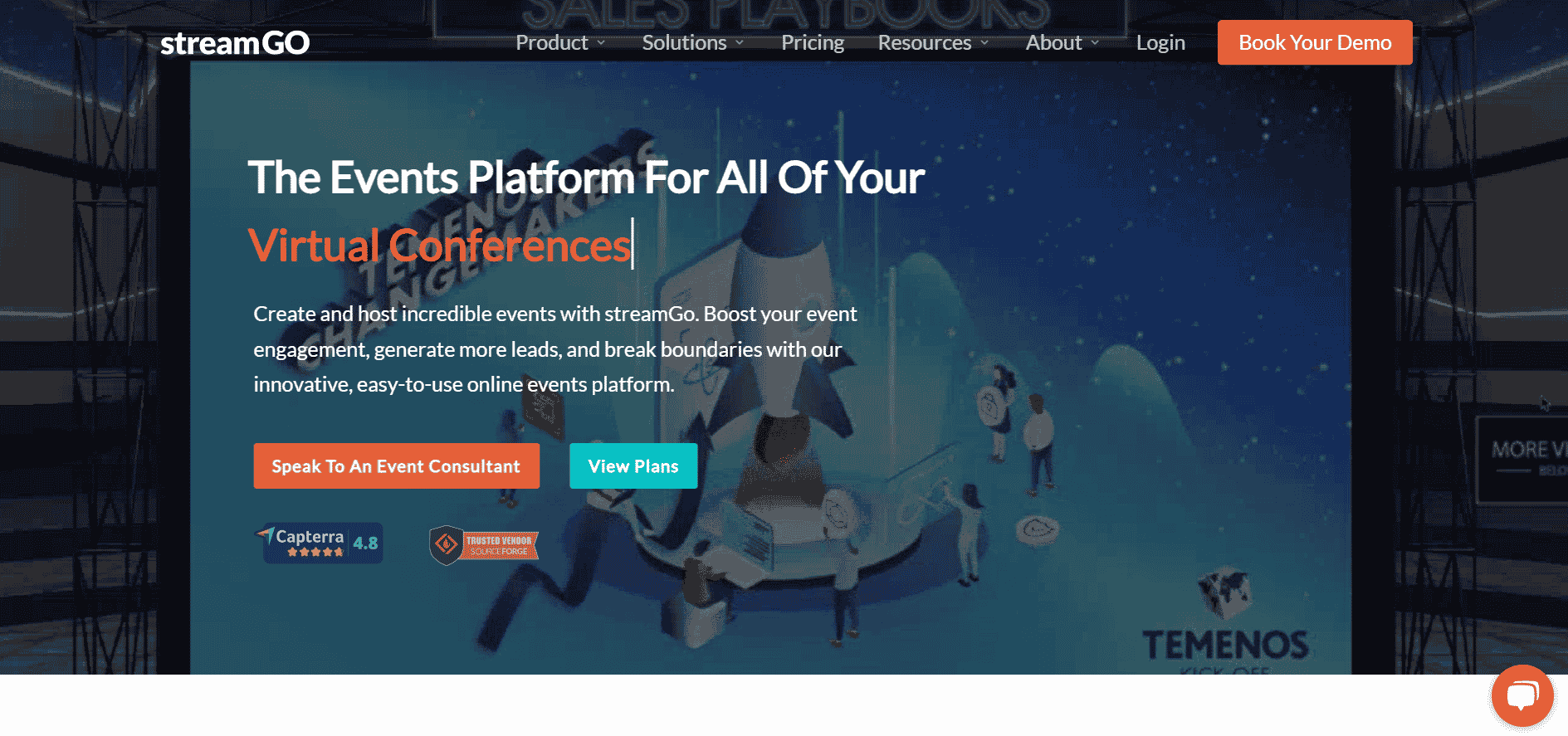Screen dimensions: 1568x736
Task: Click the Book Your Demo button
Action: click(1315, 42)
